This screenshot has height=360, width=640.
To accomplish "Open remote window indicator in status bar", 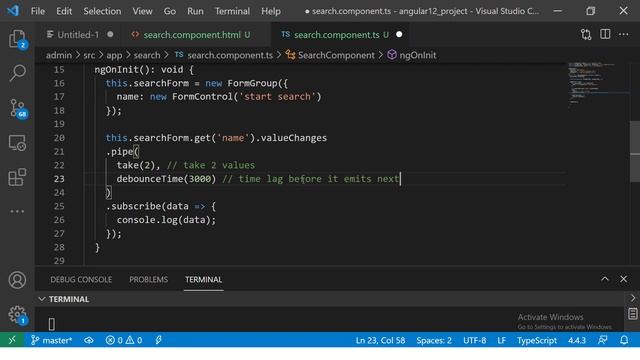I will click(12, 340).
